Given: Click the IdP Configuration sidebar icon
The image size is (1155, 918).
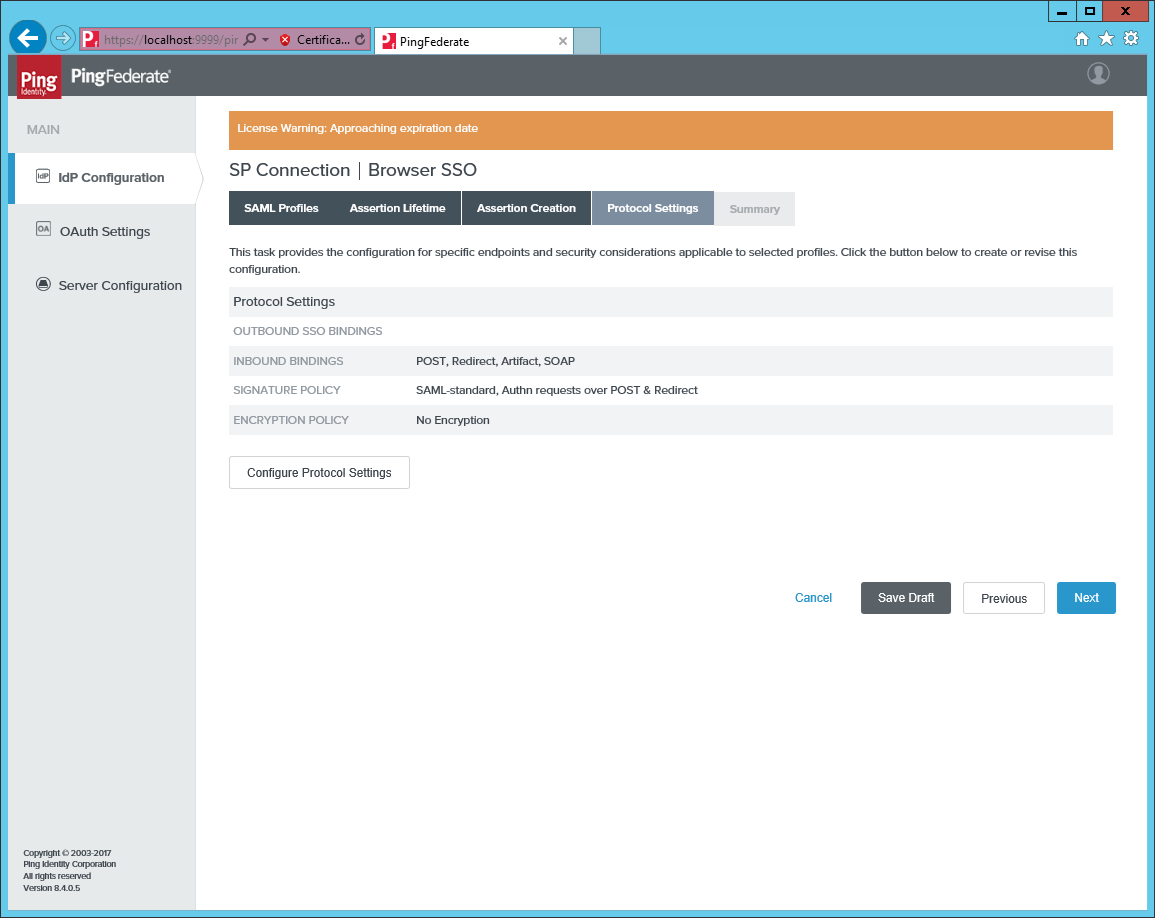Looking at the screenshot, I should tap(43, 176).
